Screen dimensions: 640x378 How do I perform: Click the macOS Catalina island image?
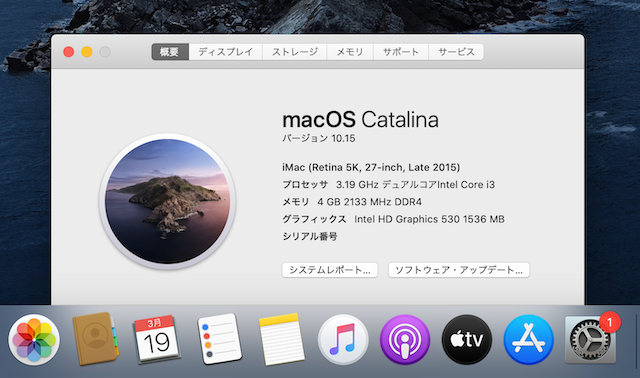click(x=167, y=201)
